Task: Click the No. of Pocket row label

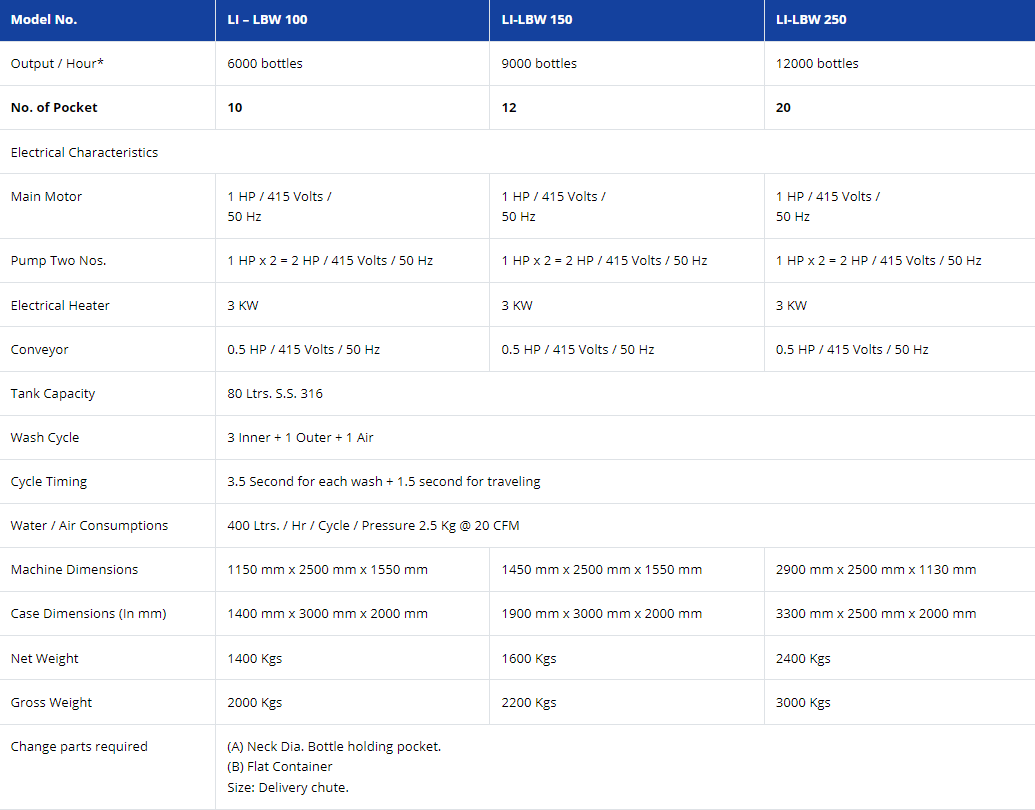Action: tap(54, 108)
